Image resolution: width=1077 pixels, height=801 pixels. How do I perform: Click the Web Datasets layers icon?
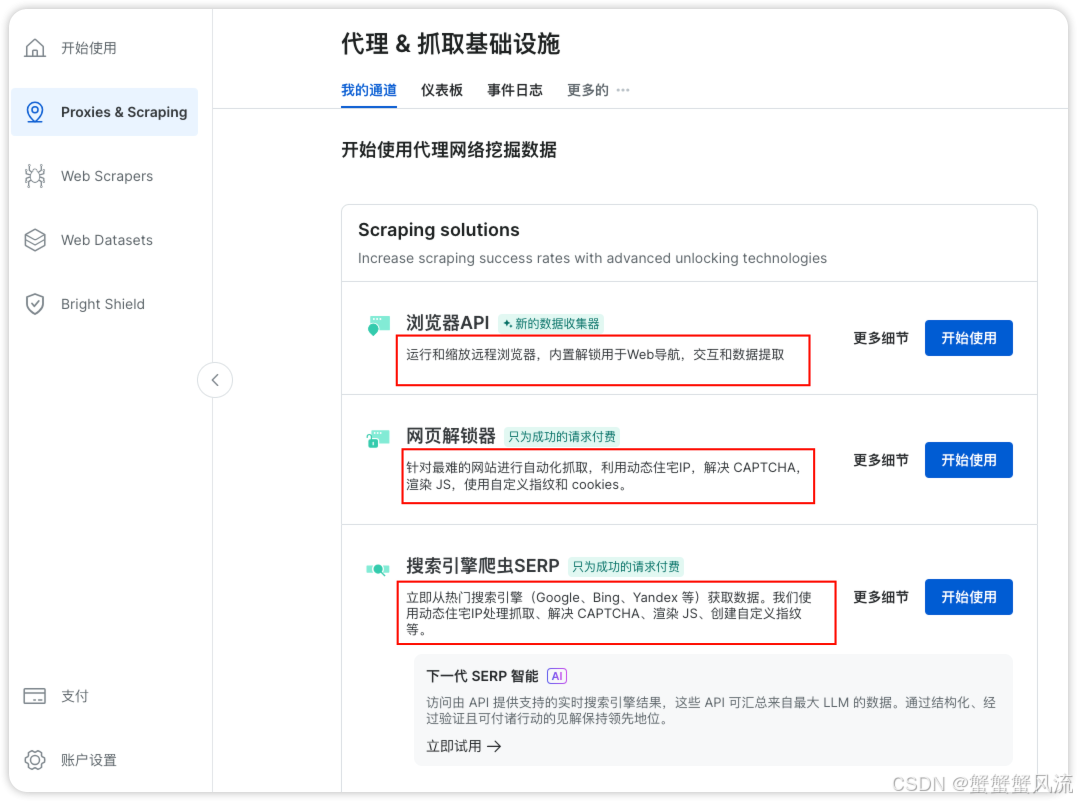35,240
